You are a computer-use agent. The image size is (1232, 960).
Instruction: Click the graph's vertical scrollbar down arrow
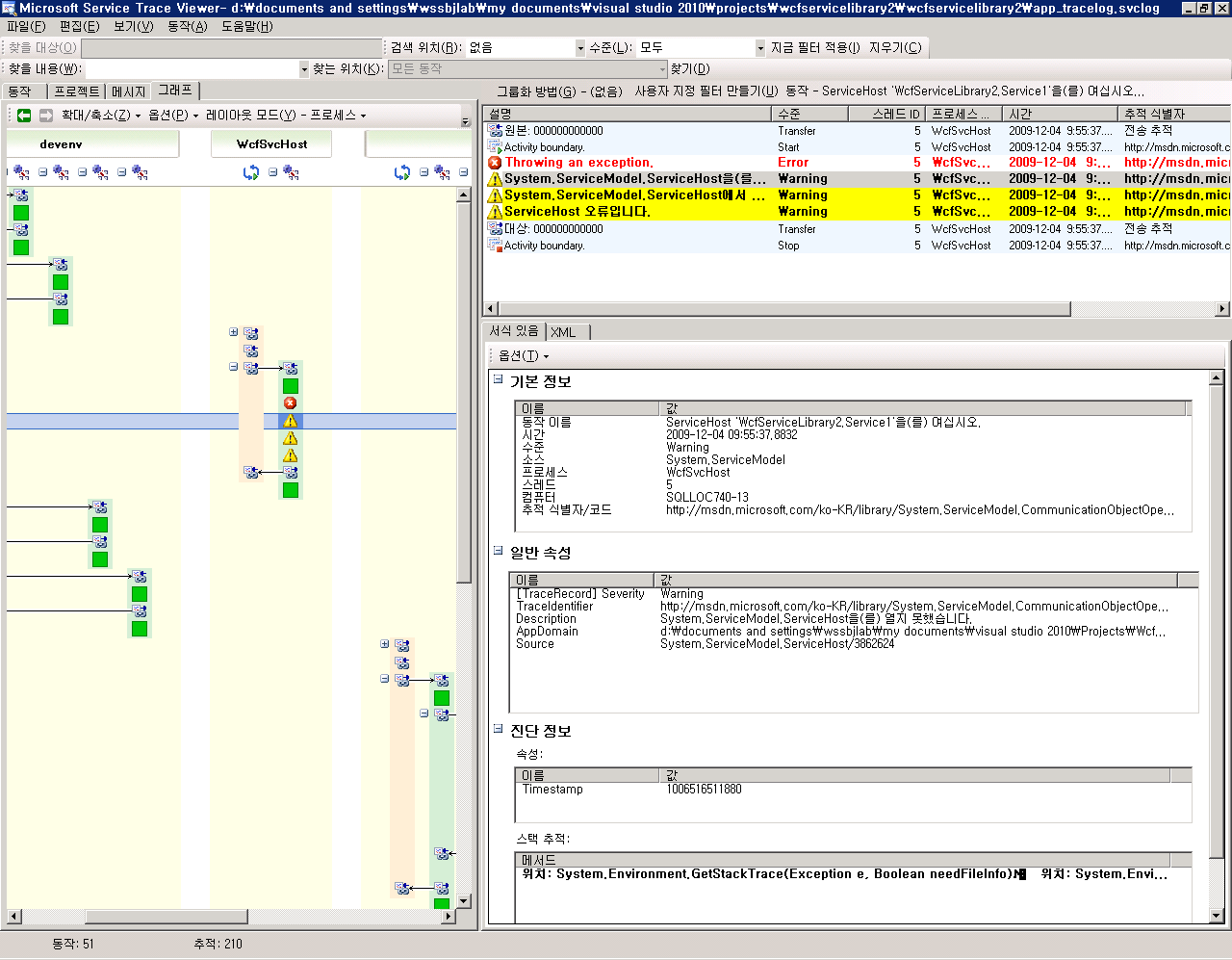pyautogui.click(x=464, y=901)
